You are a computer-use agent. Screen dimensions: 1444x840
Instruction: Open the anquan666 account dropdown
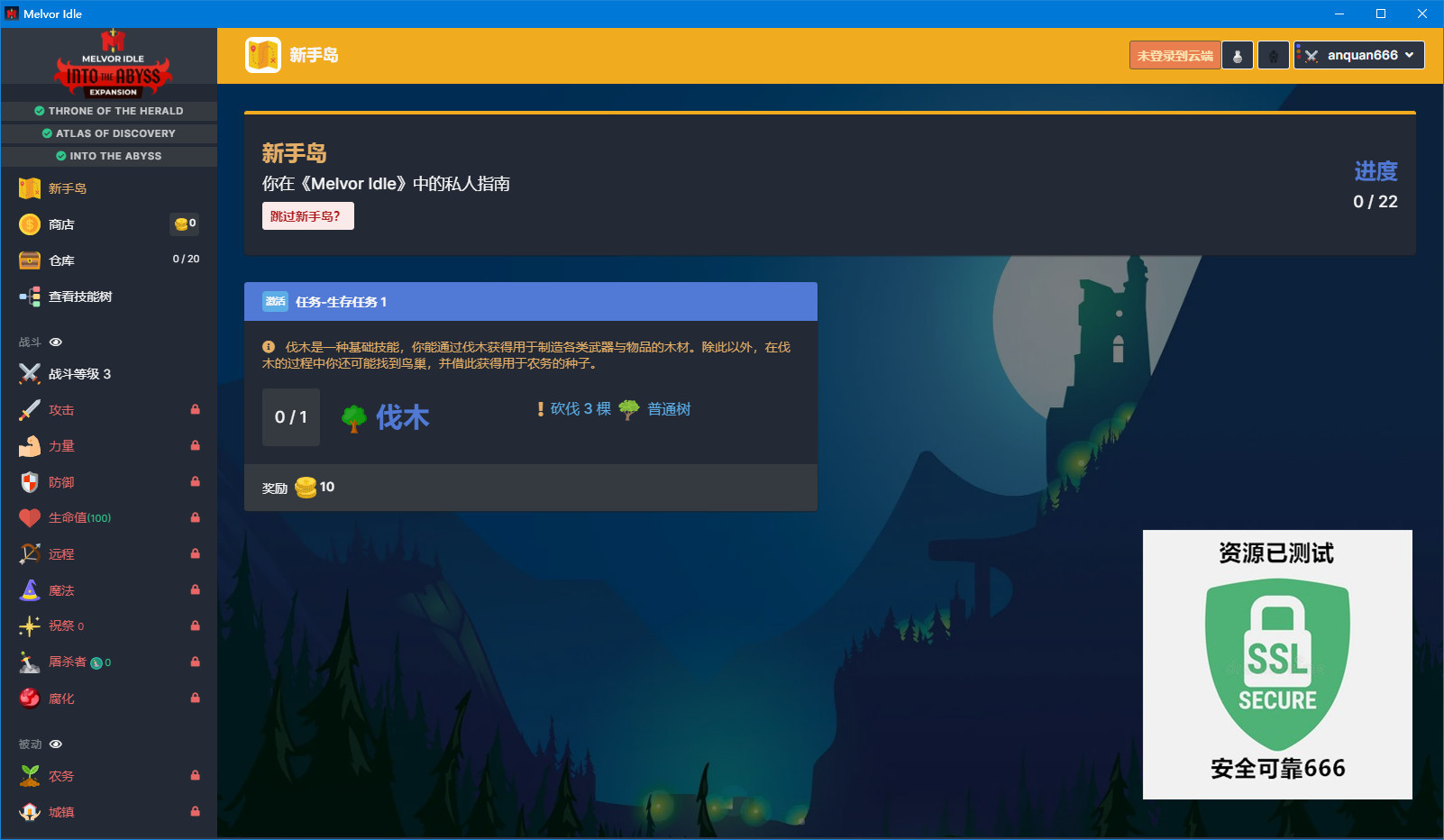click(x=1359, y=56)
